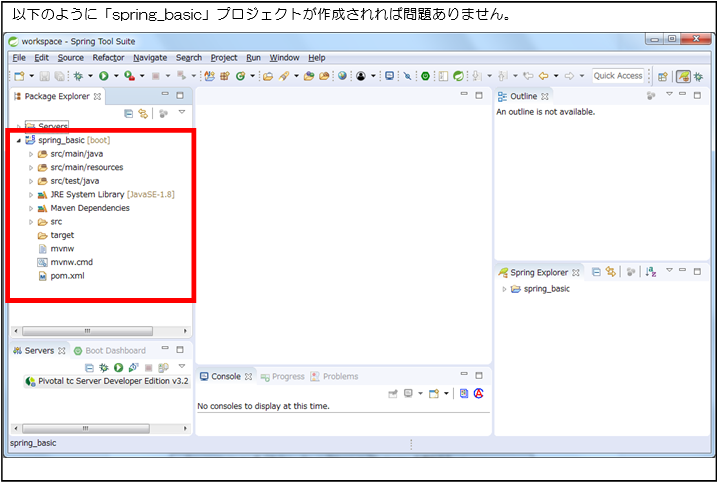717x483 pixels.
Task: Toggle Link with Editor in Package Explorer
Action: pos(143,114)
